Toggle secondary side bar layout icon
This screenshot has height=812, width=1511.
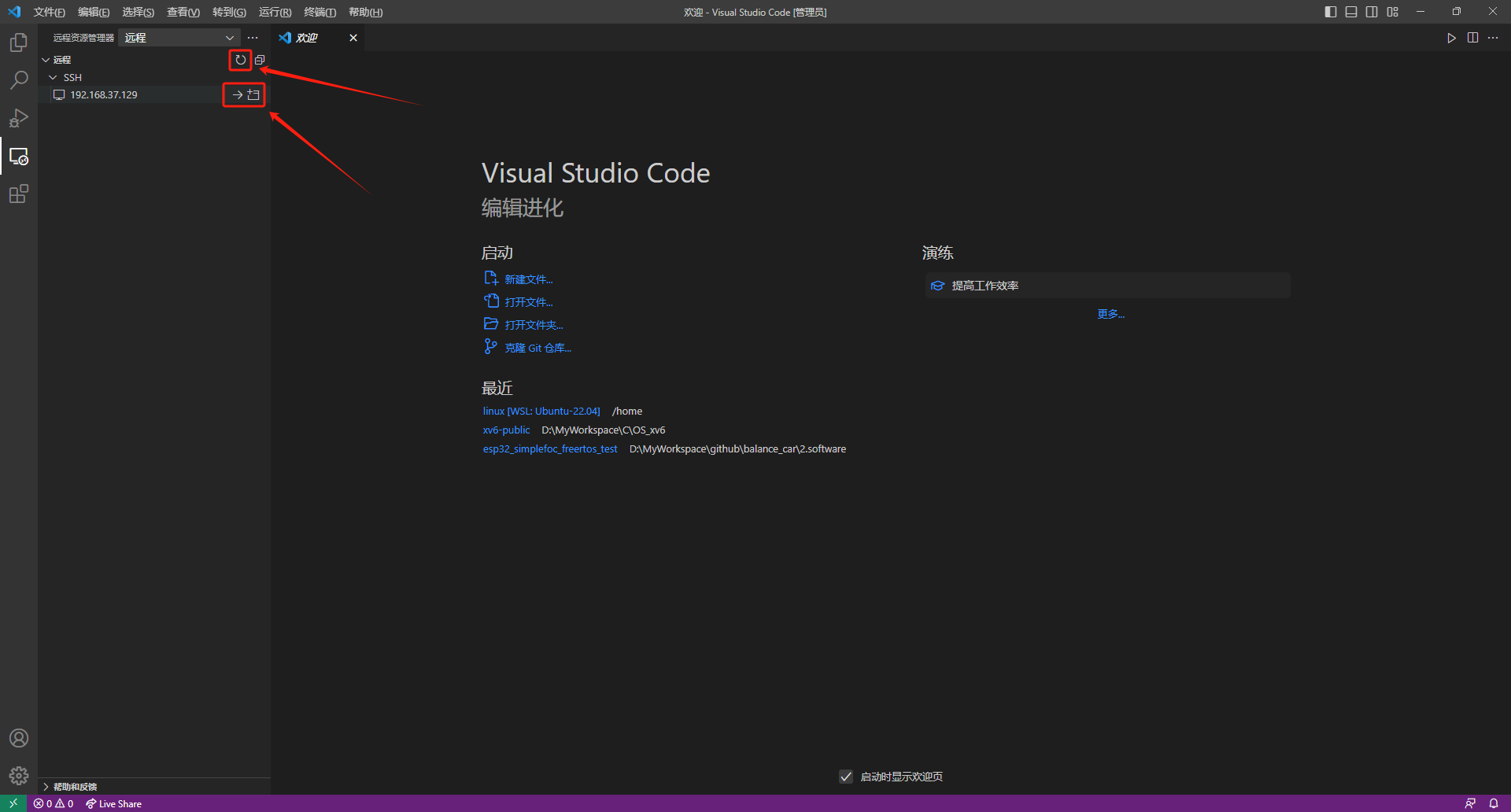1372,12
